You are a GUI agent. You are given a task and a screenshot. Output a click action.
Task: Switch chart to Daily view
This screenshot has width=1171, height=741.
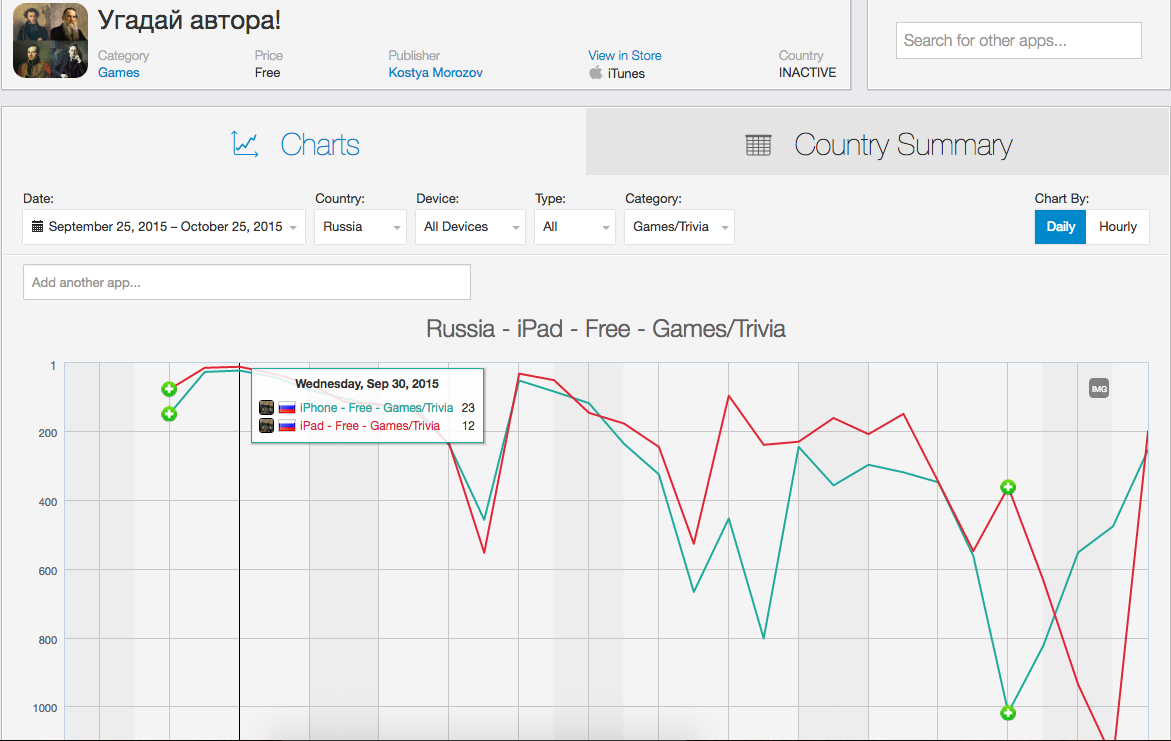coord(1060,227)
